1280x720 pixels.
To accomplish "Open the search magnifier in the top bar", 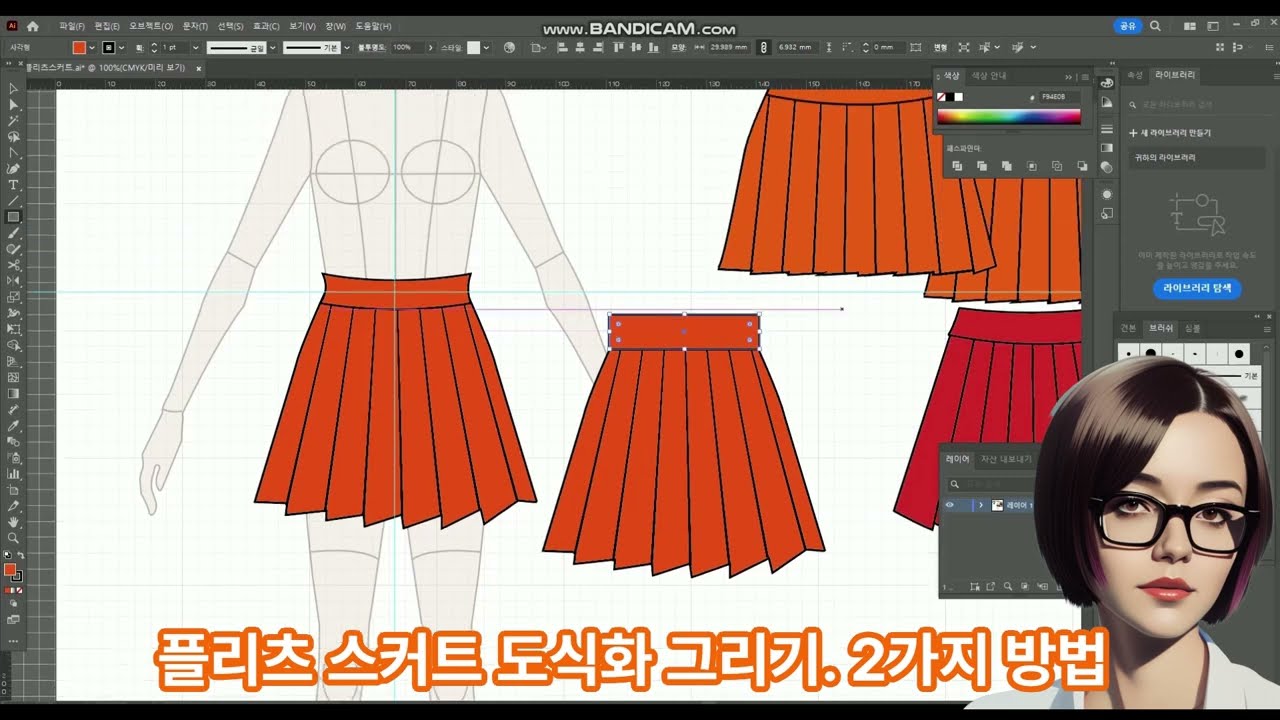I will (x=1155, y=26).
